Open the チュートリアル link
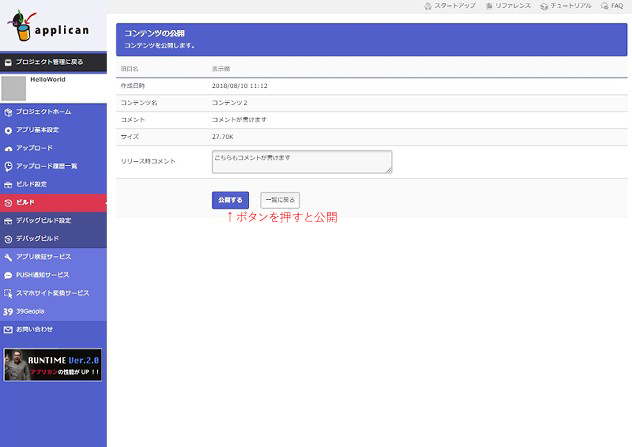 click(566, 6)
